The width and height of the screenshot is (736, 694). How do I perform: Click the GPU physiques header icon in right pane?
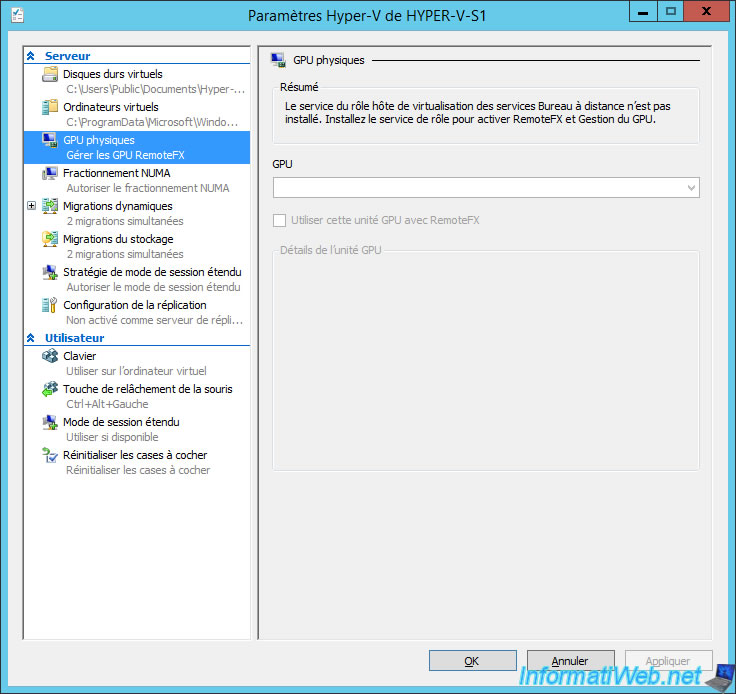coord(278,60)
